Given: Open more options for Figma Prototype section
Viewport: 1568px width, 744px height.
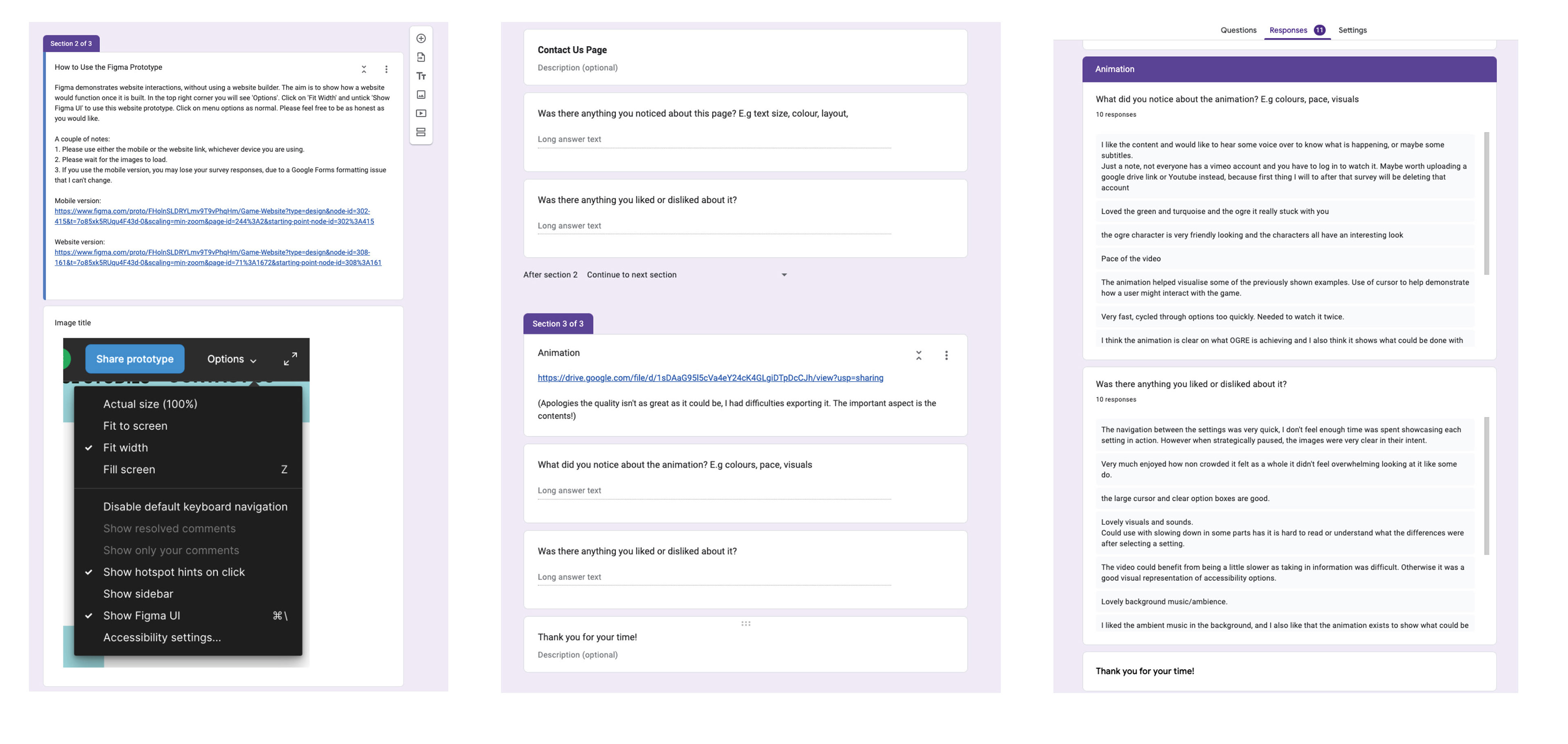Looking at the screenshot, I should tap(386, 69).
